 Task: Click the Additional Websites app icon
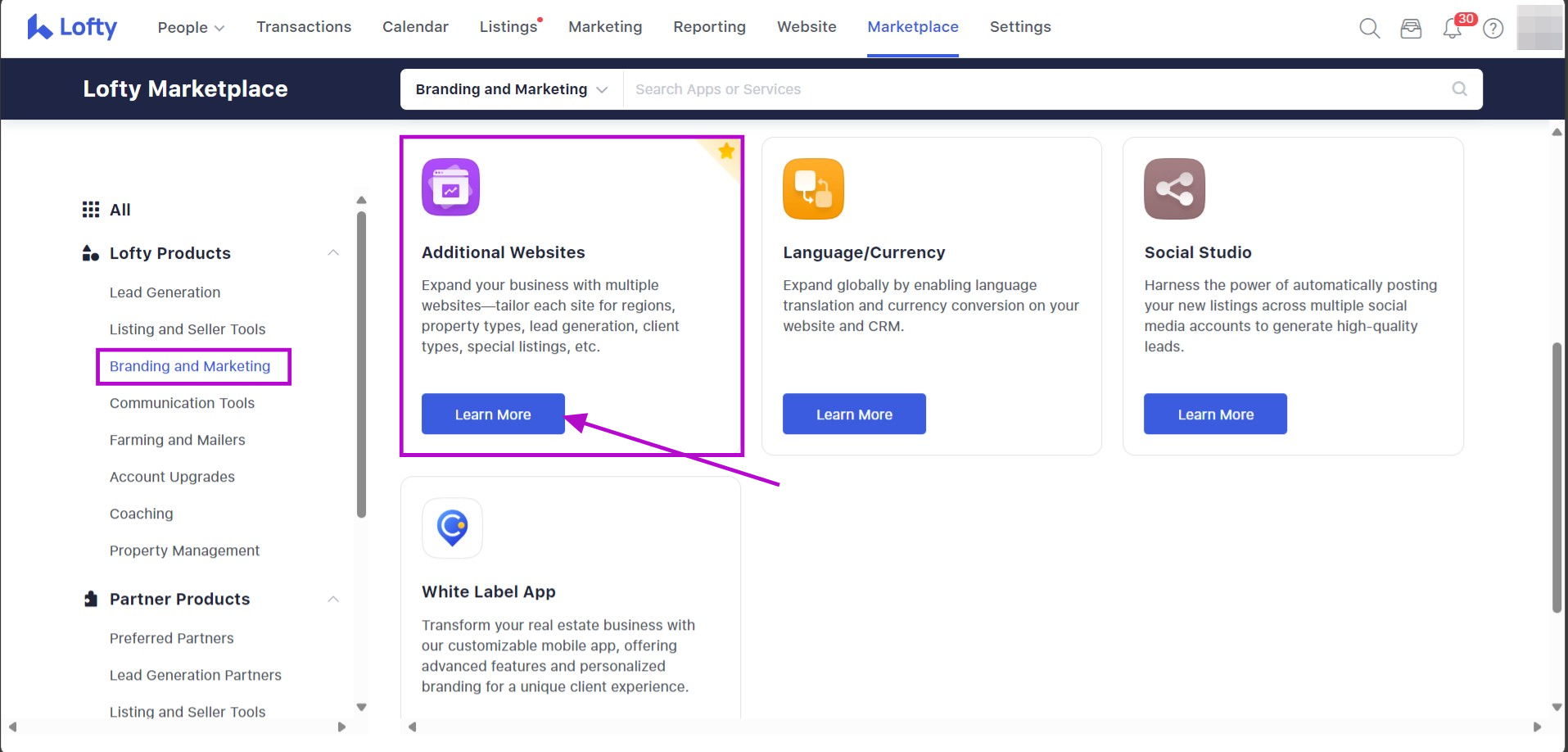[450, 187]
